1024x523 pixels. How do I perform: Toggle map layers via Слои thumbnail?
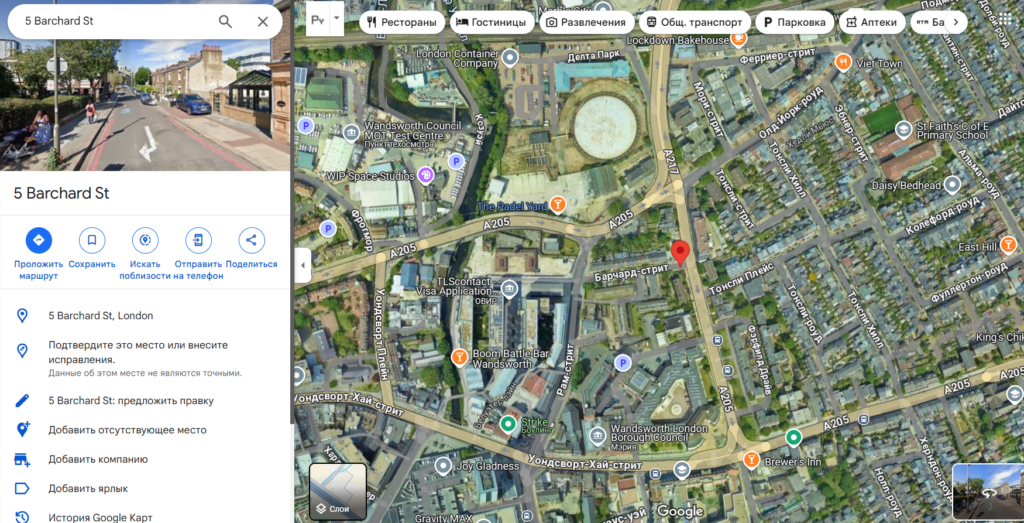(338, 491)
